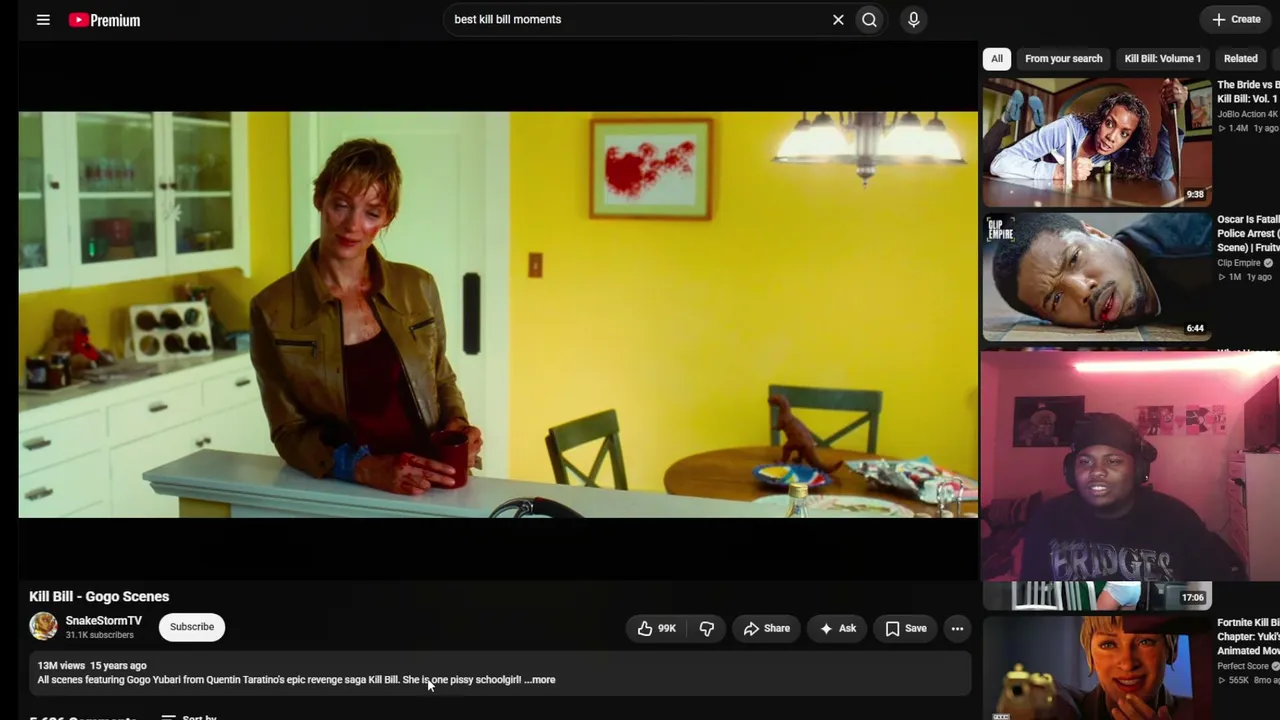Image resolution: width=1280 pixels, height=720 pixels.
Task: Open 'Oscar Is Fatal' video title
Action: click(1248, 233)
